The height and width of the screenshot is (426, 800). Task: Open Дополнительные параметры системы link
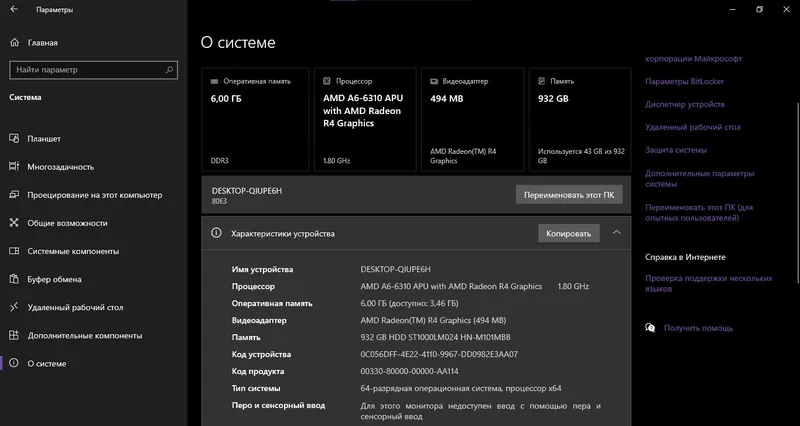coord(699,179)
